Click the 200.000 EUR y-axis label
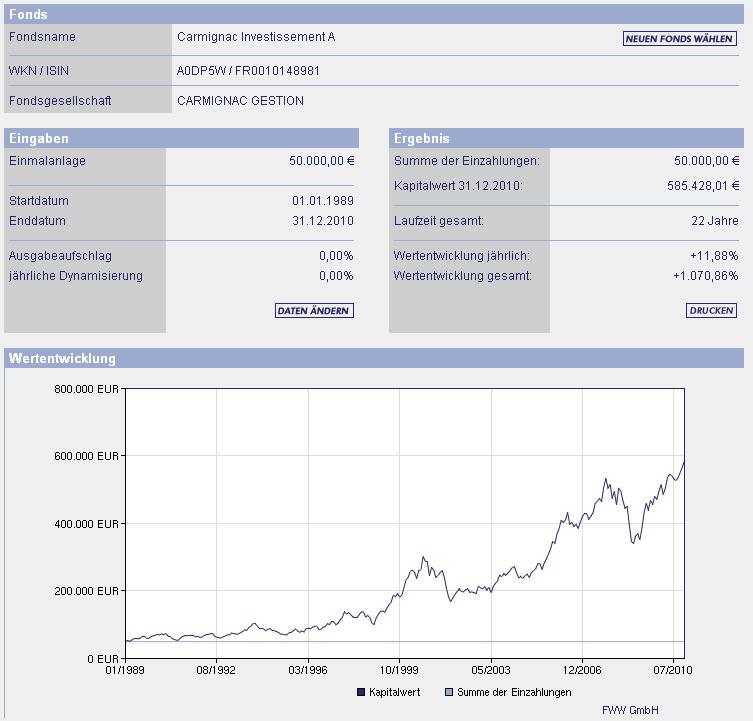The width and height of the screenshot is (753, 721). point(86,591)
